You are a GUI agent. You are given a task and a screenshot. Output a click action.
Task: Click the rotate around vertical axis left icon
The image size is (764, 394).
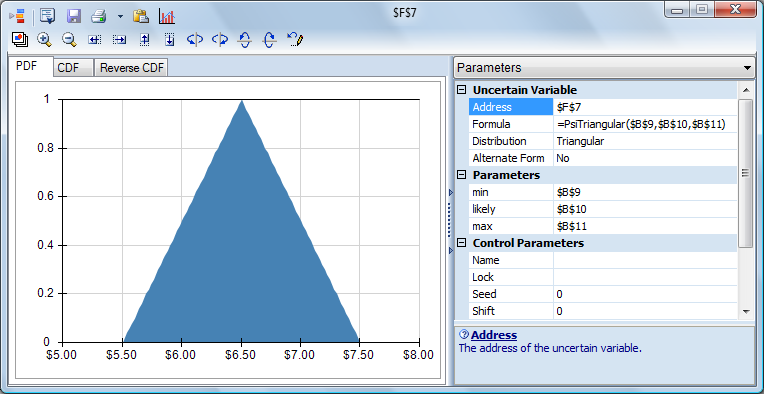click(x=195, y=40)
